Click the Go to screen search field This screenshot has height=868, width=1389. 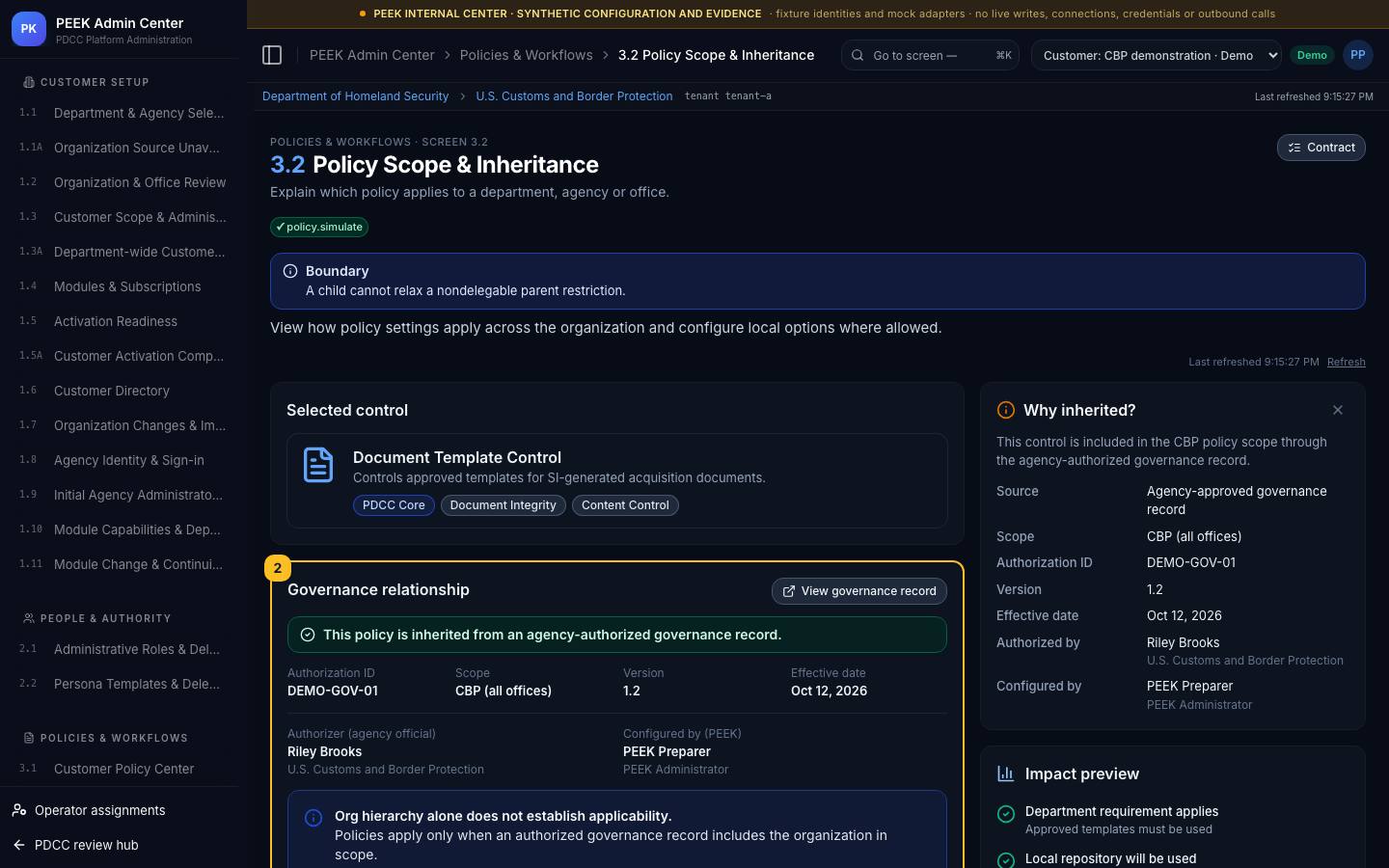[930, 55]
